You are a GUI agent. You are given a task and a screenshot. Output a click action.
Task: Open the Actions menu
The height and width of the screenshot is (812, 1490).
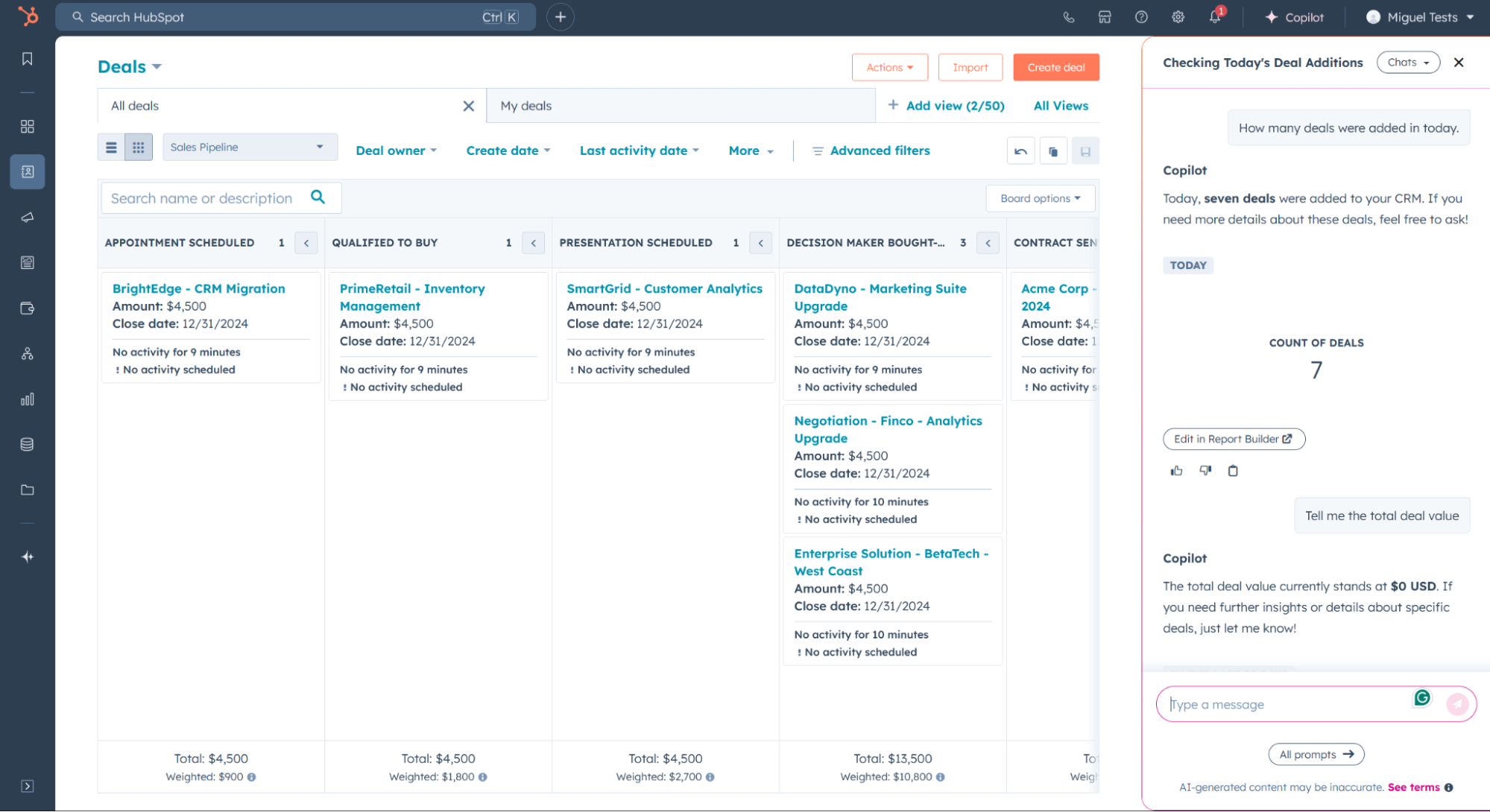(889, 67)
